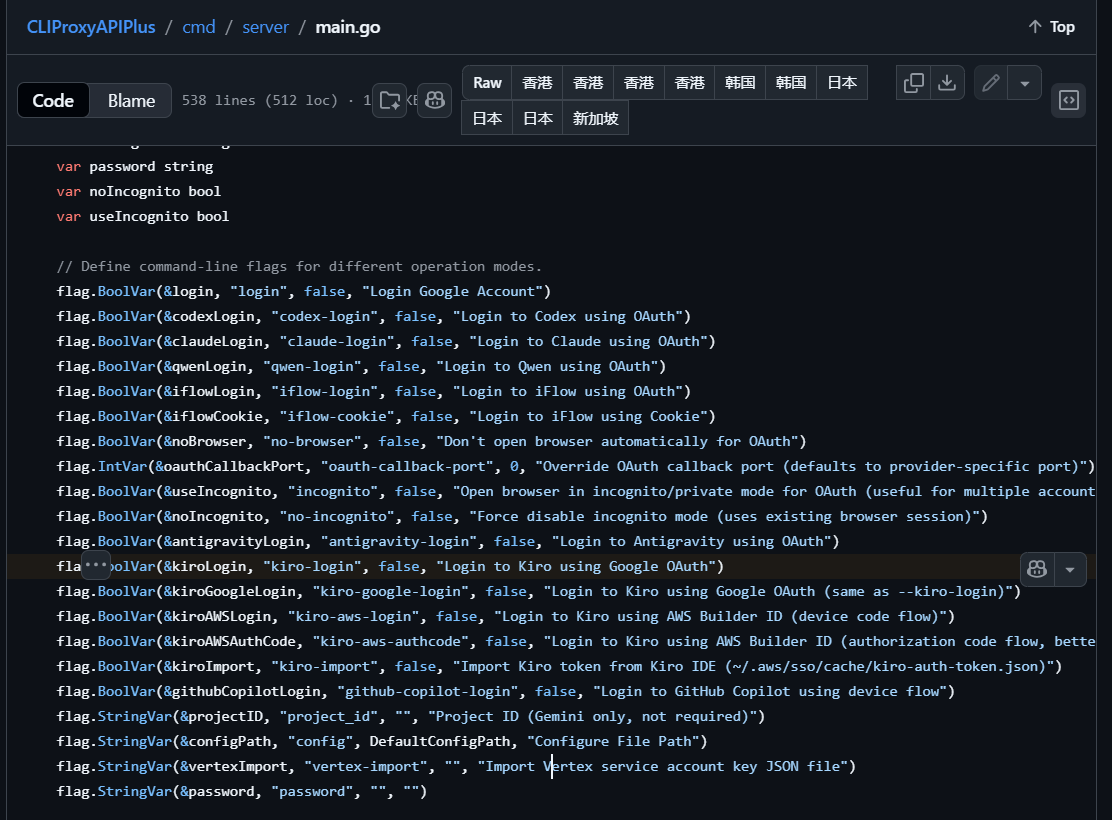This screenshot has height=820, width=1112.
Task: Click flag.IntVar on the oauthCallbackPort line
Action: point(101,466)
